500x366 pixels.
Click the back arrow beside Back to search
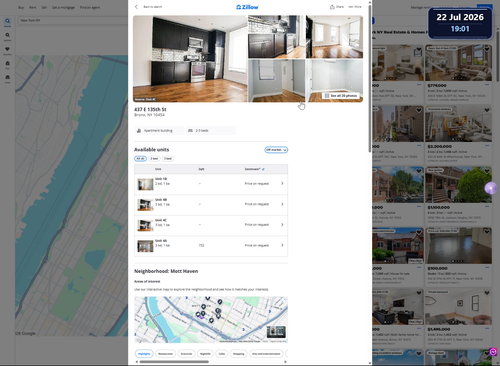(x=136, y=7)
